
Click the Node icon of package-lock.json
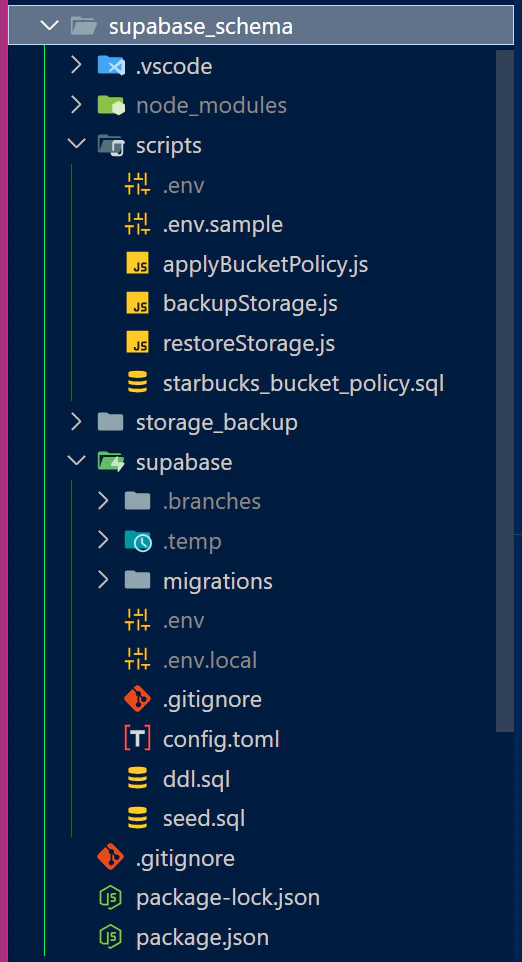point(111,898)
